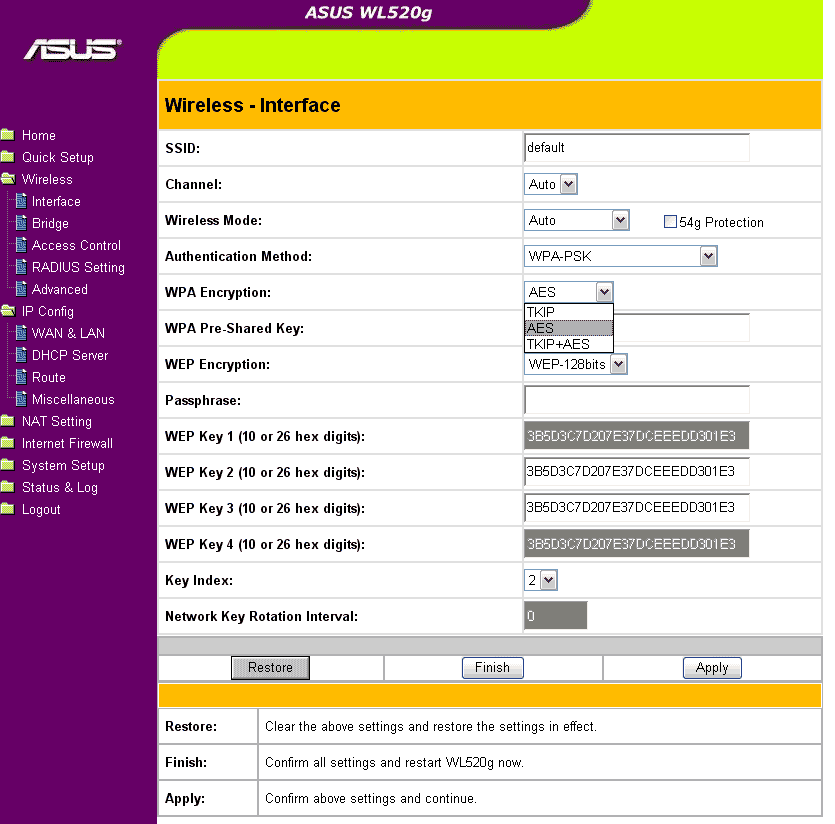This screenshot has width=835, height=824.
Task: Open the Wireless menu link
Action: (x=47, y=179)
